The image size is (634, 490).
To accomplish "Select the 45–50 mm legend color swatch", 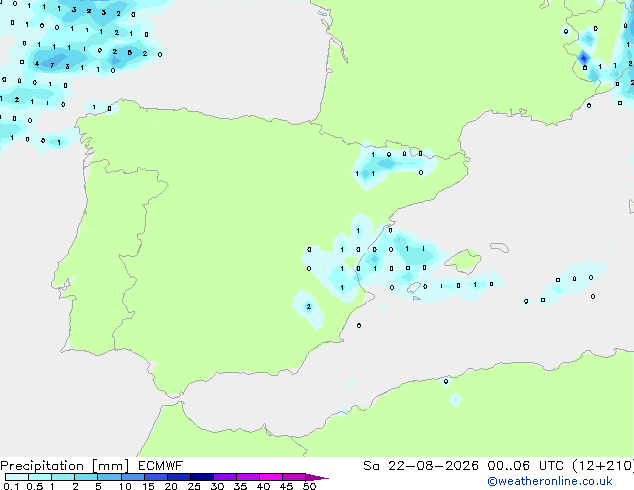I will tap(294, 477).
